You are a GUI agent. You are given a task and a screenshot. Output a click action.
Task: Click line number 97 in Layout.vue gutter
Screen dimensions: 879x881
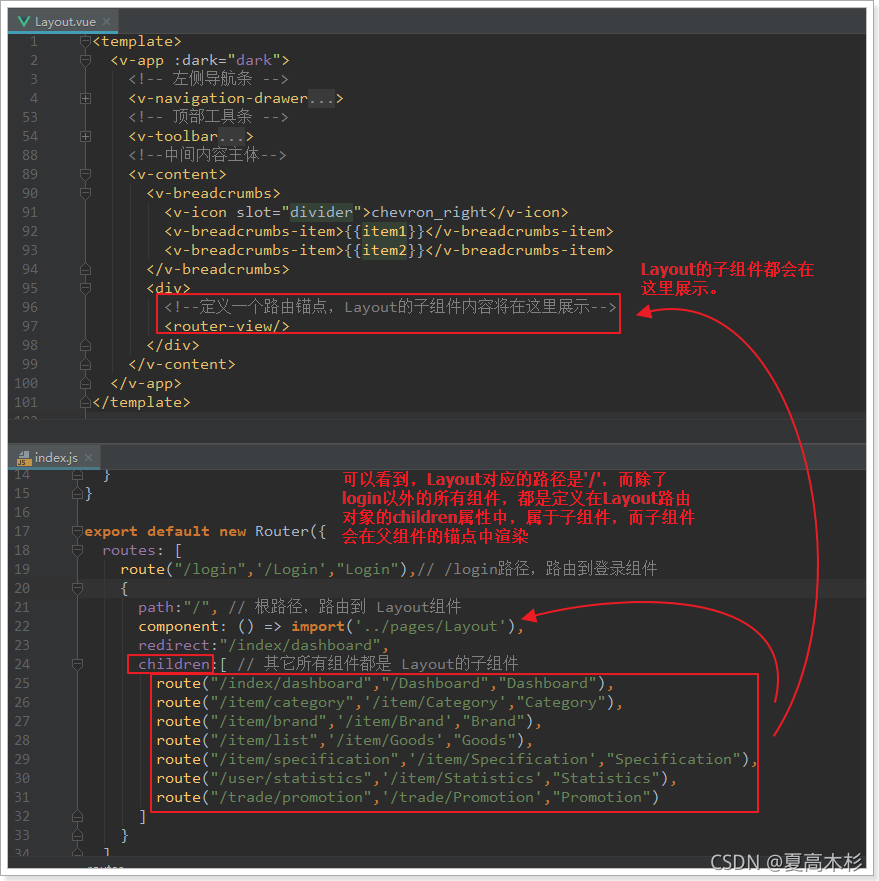click(30, 326)
